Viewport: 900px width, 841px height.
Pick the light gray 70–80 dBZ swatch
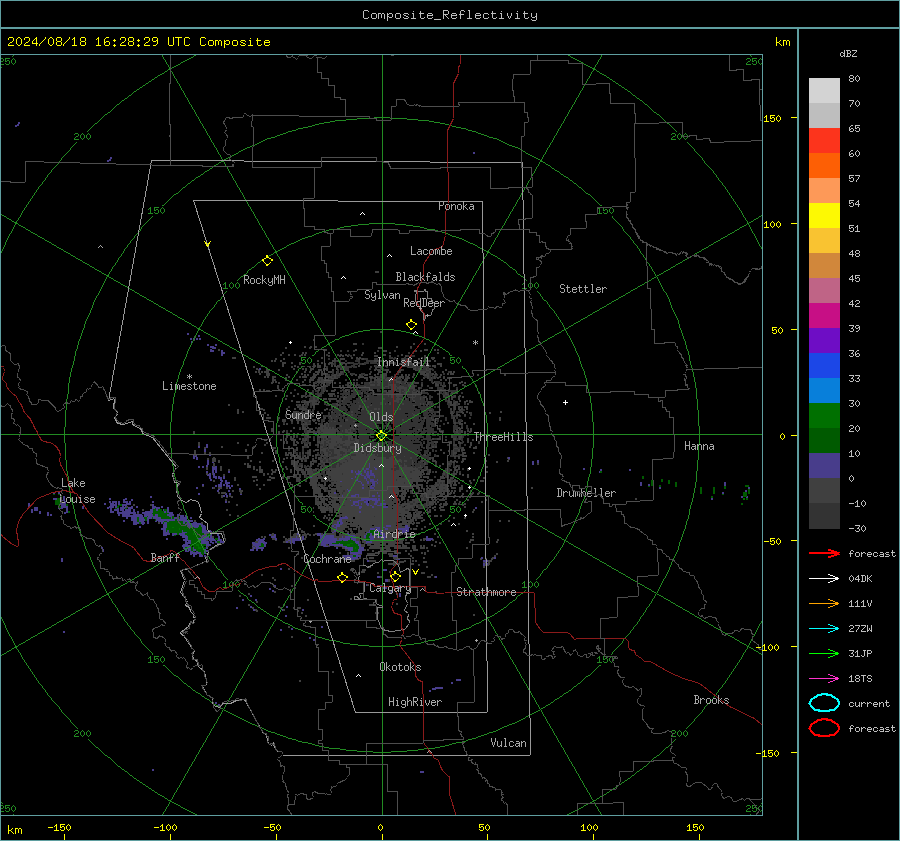pyautogui.click(x=824, y=91)
